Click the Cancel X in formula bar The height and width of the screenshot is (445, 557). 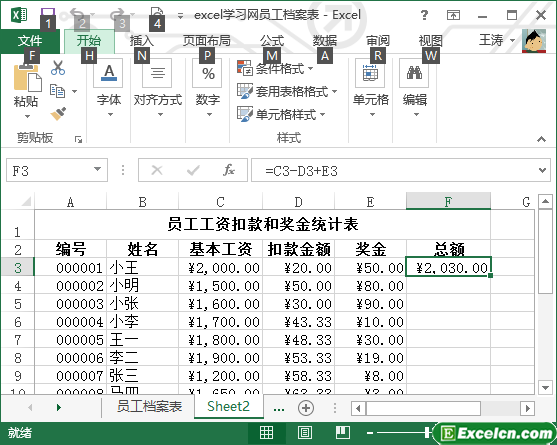(x=157, y=170)
